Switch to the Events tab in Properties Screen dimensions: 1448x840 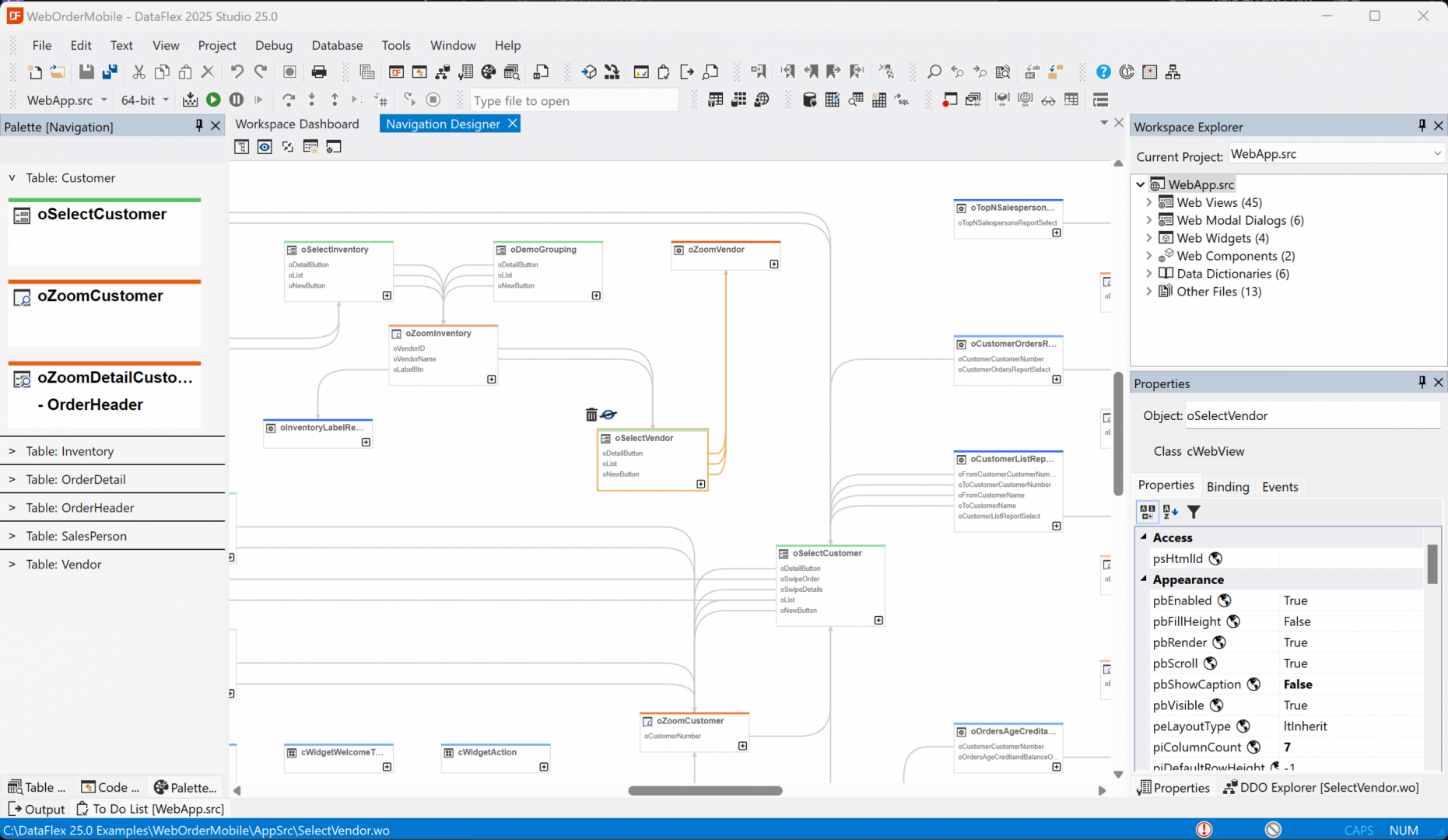point(1280,487)
